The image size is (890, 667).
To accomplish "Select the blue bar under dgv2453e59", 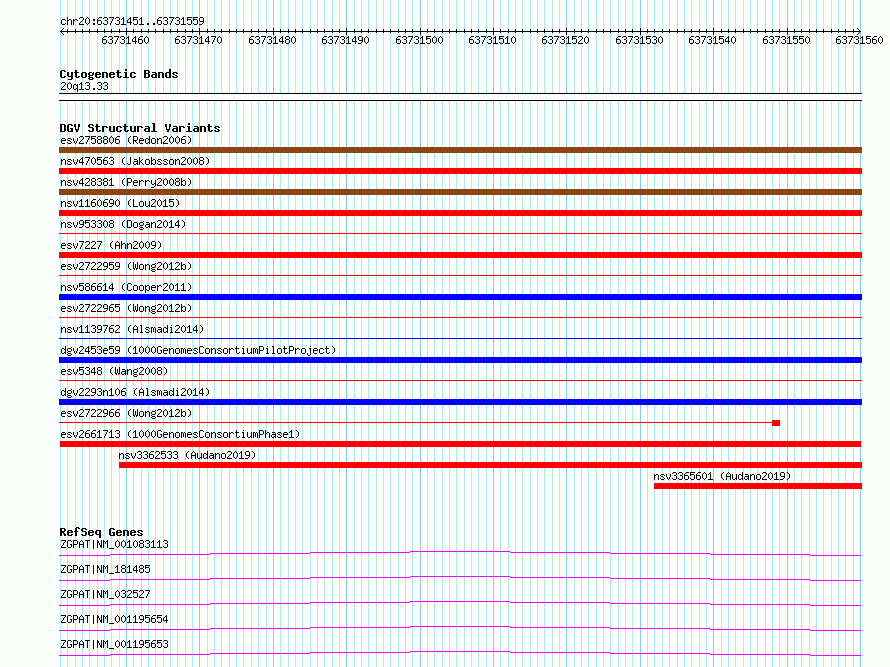I will coord(460,360).
